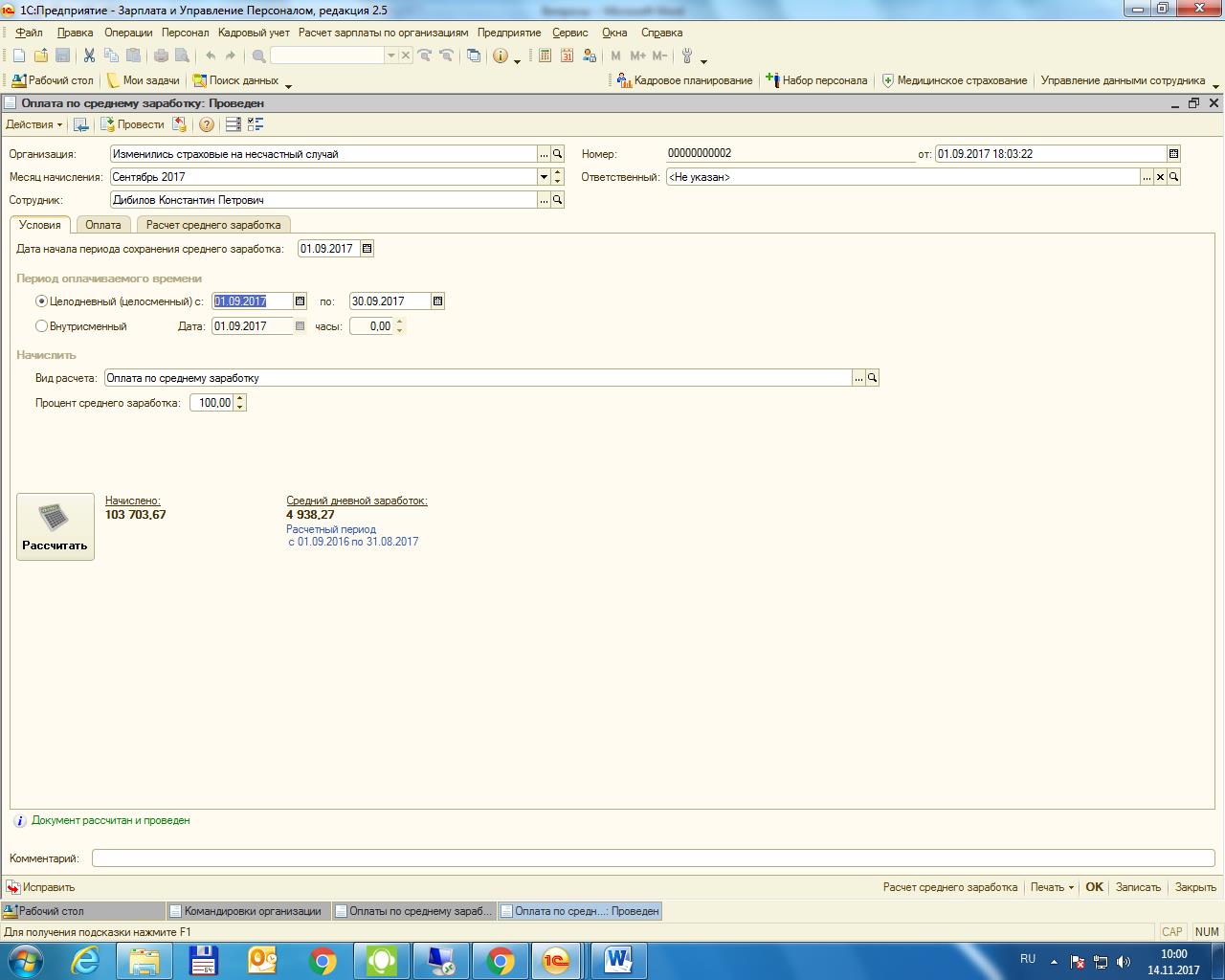
Task: Switch to the Расчет среднего заработка tab
Action: pos(213,225)
